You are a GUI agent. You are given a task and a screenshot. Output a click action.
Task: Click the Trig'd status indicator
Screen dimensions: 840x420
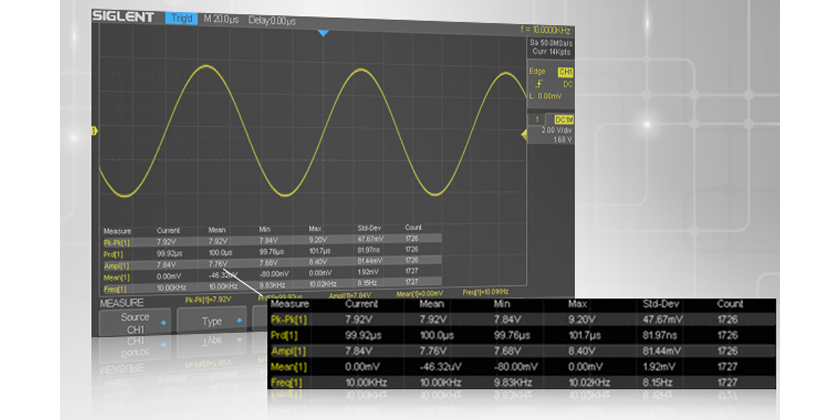click(181, 18)
